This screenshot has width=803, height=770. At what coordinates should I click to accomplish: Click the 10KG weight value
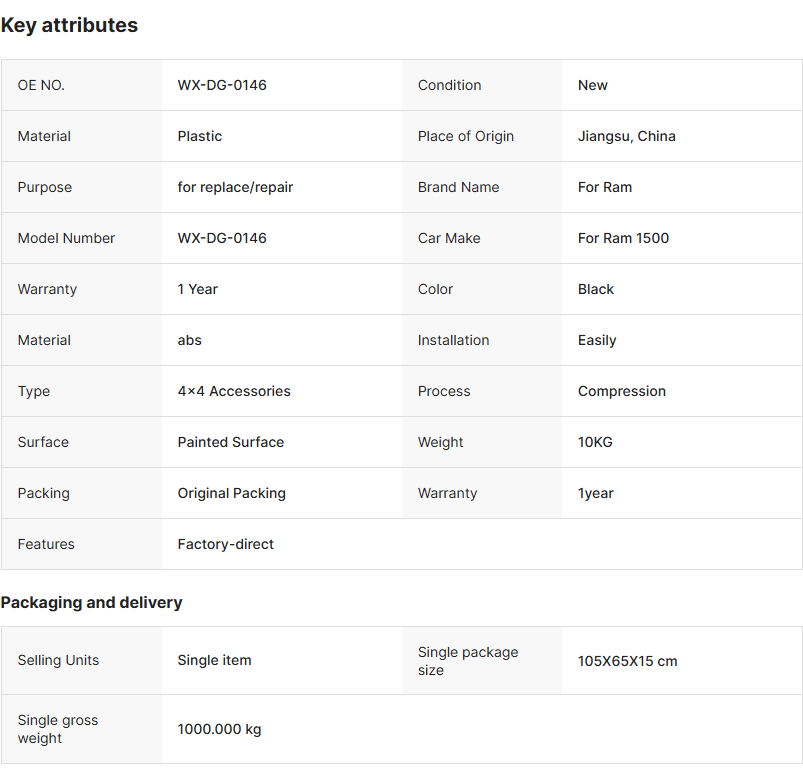pyautogui.click(x=595, y=442)
